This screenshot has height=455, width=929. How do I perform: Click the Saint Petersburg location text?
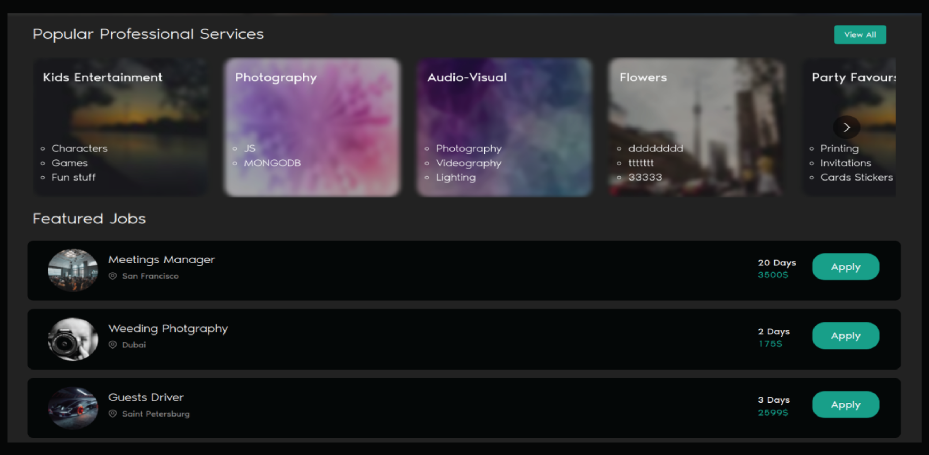(x=156, y=414)
